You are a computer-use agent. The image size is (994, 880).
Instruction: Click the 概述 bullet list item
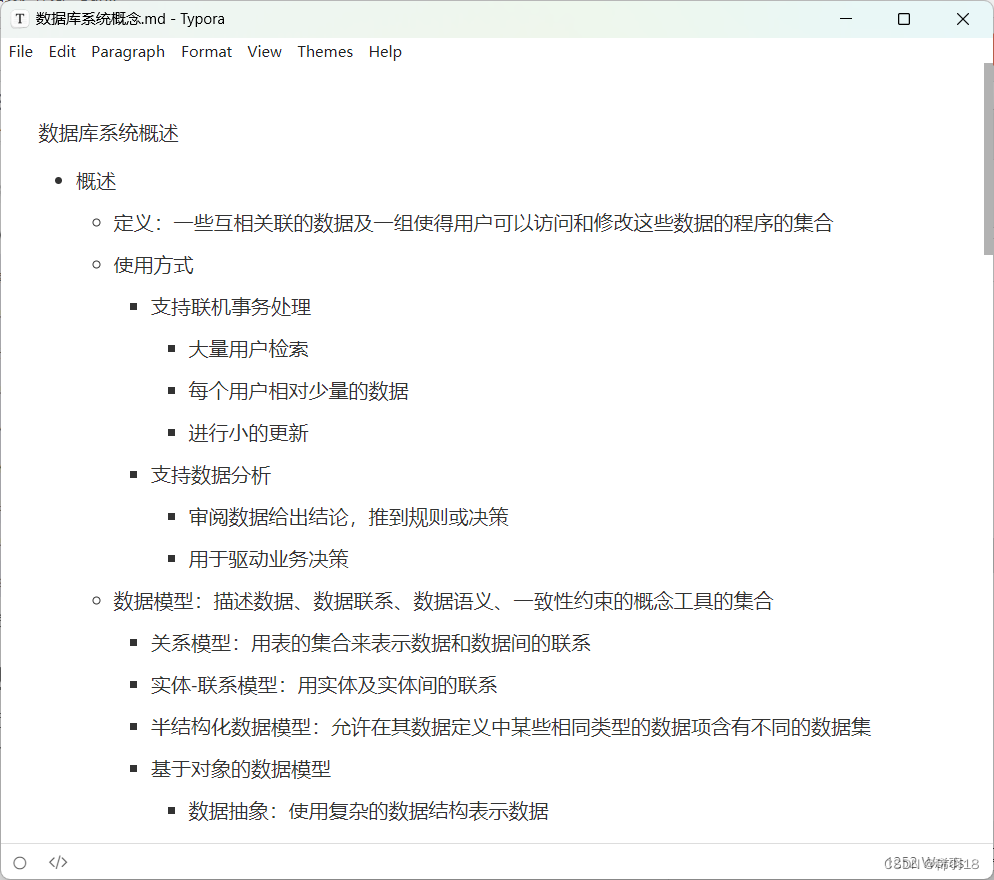coord(96,181)
